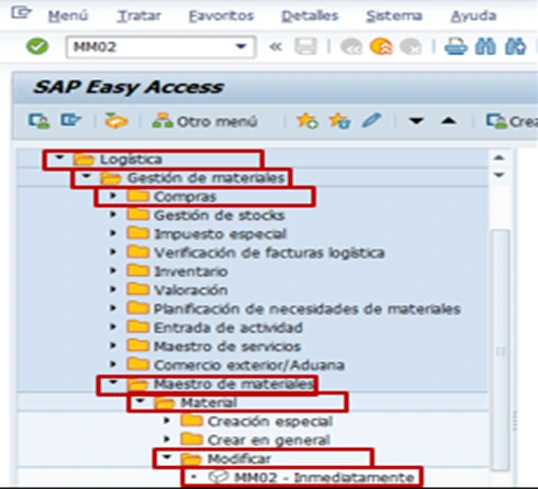The height and width of the screenshot is (489, 538).
Task: Collapse the Logística folder node
Action: pyautogui.click(x=60, y=158)
